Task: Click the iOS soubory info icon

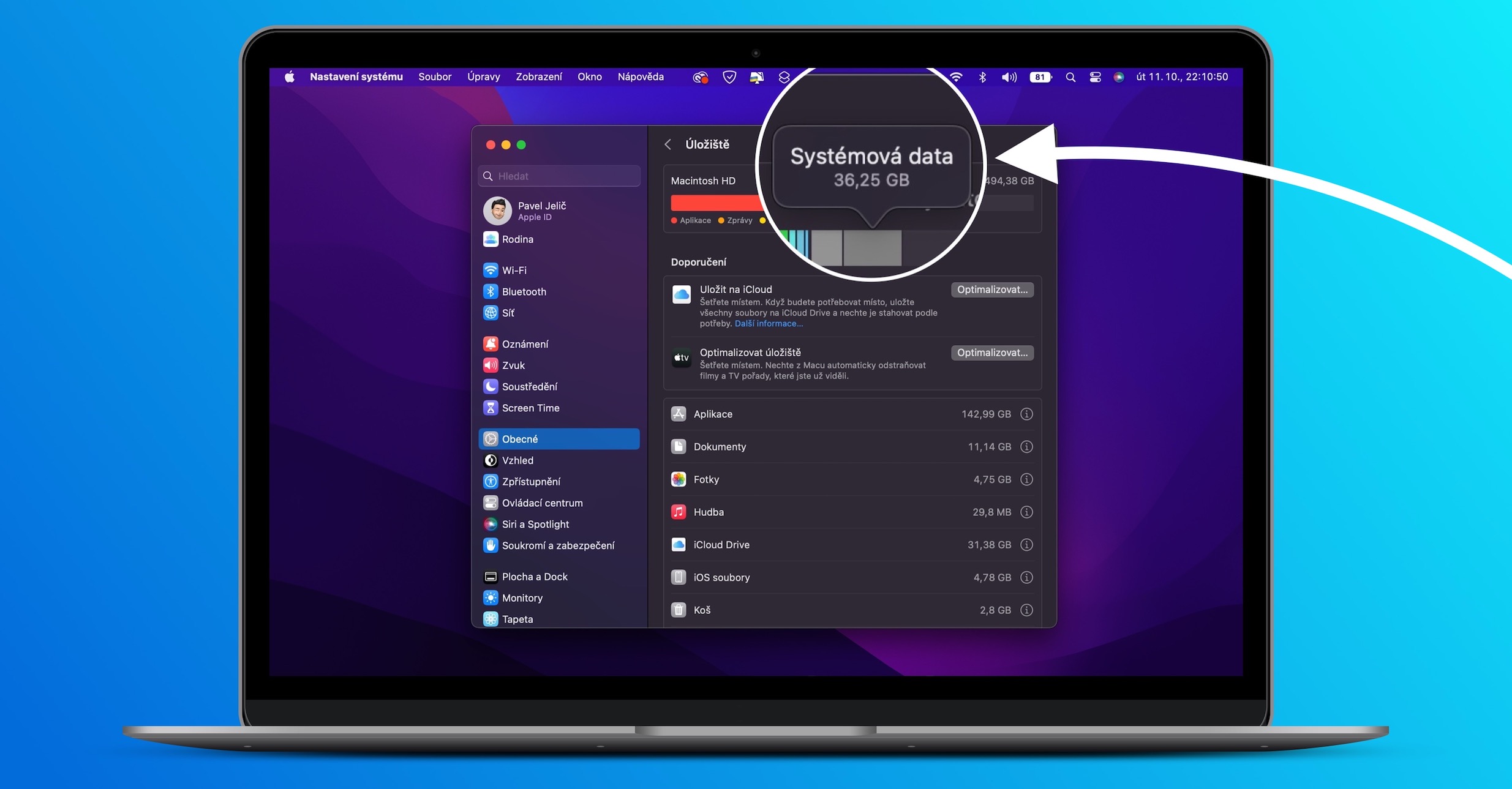Action: coord(1030,577)
